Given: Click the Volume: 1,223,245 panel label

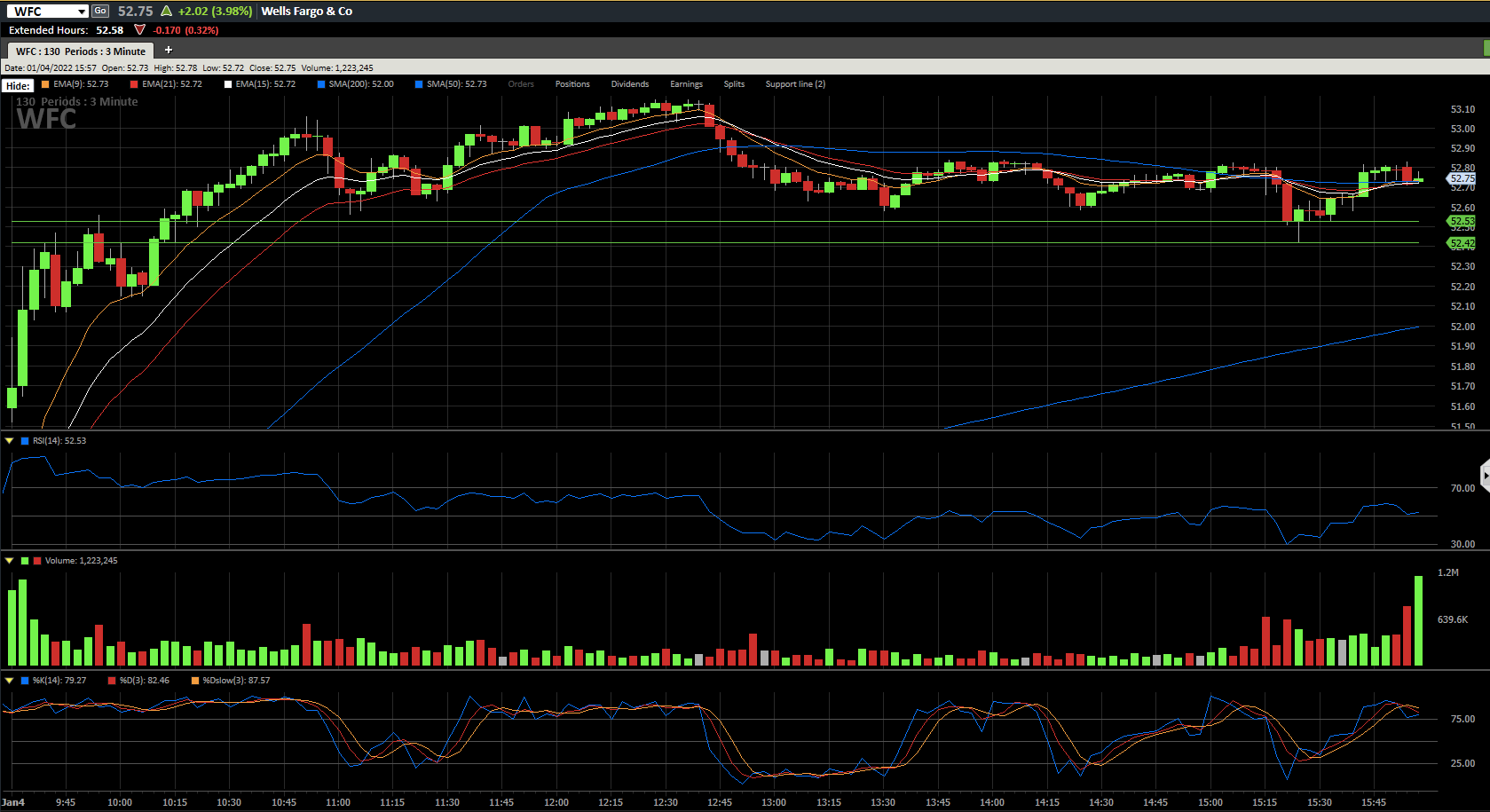Looking at the screenshot, I should point(82,561).
